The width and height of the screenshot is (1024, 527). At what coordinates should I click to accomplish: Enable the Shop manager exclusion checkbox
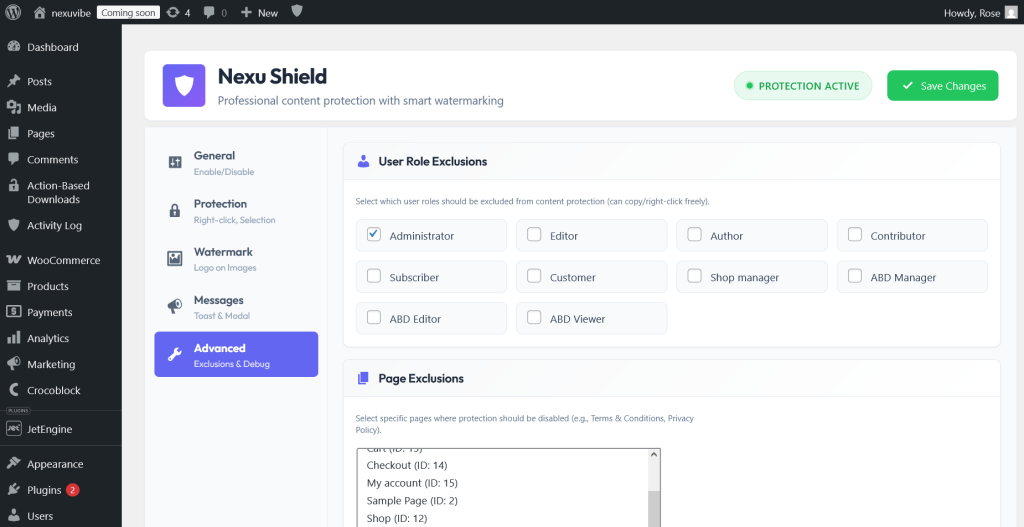(694, 276)
